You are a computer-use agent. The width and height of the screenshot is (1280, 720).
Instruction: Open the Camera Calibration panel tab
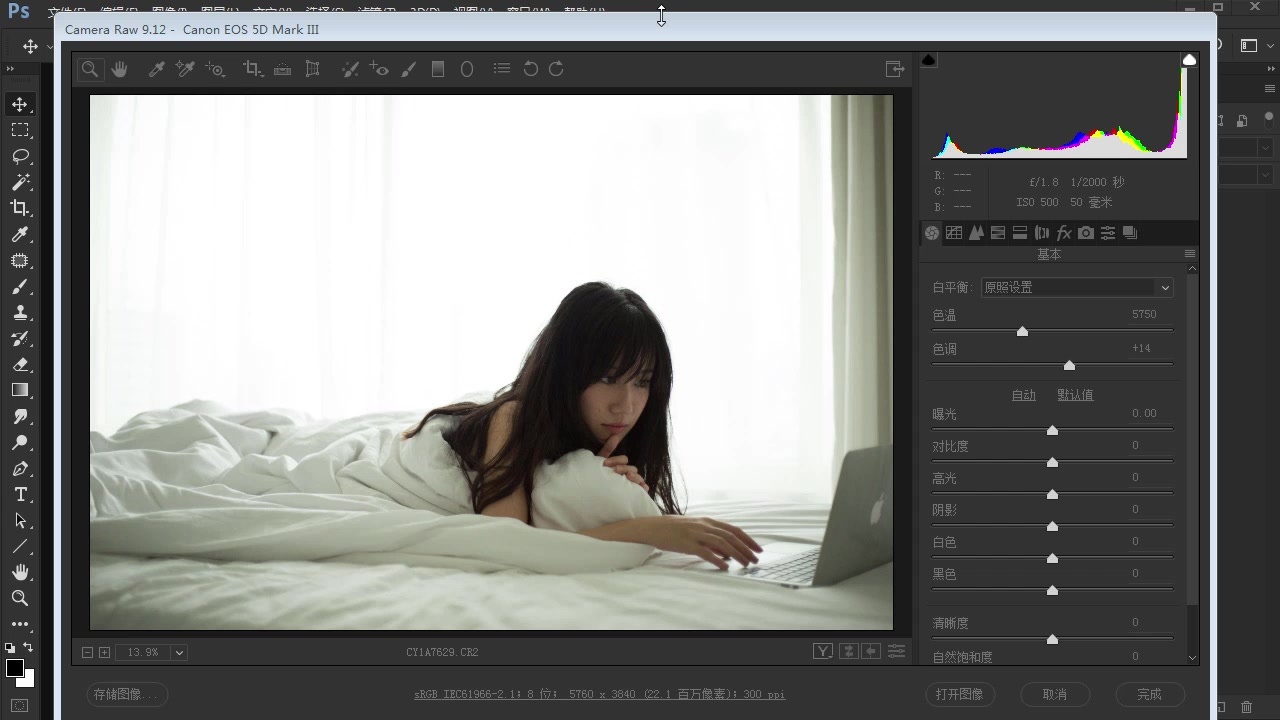[1086, 233]
